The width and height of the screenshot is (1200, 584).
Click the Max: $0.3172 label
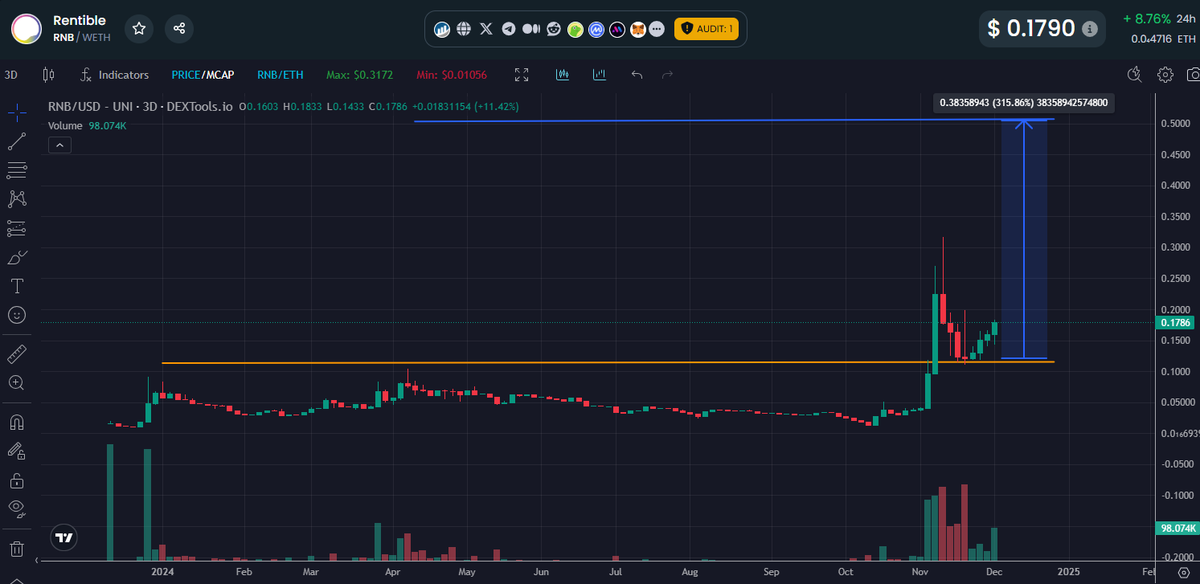coord(360,75)
